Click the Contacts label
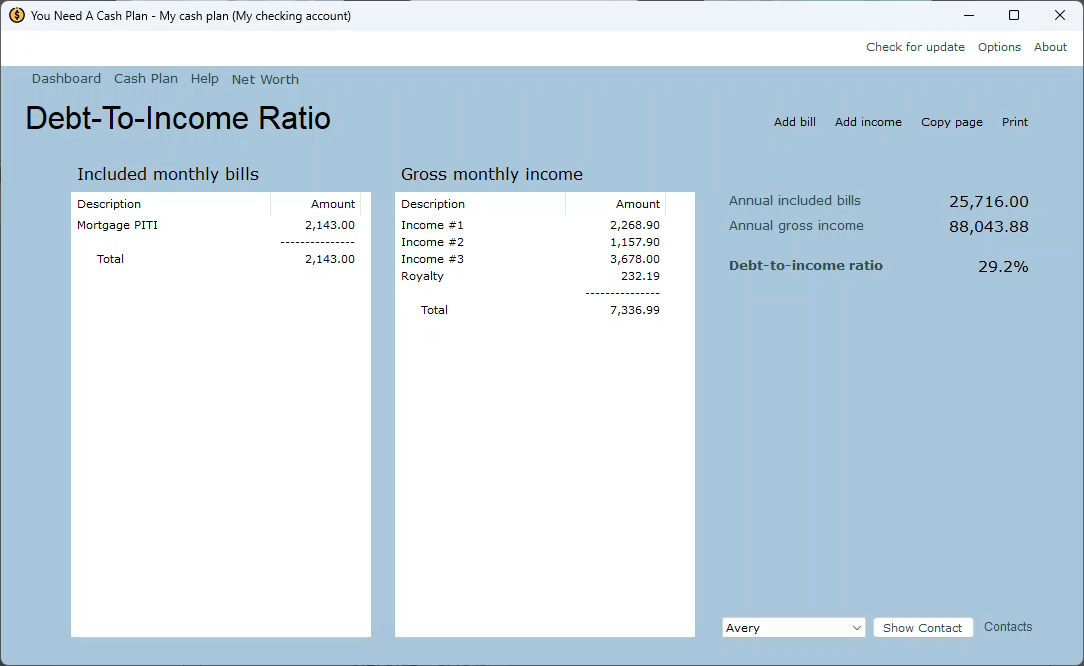The width and height of the screenshot is (1084, 666). click(1007, 626)
